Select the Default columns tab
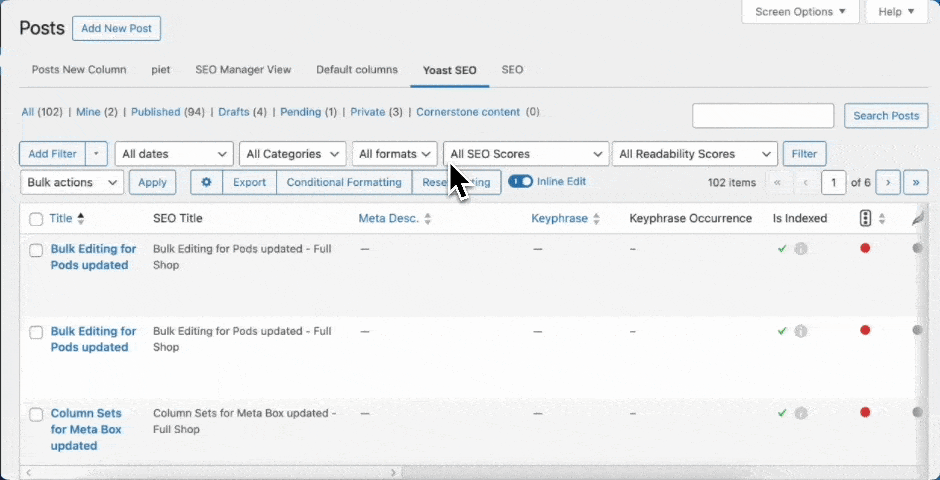 (357, 70)
